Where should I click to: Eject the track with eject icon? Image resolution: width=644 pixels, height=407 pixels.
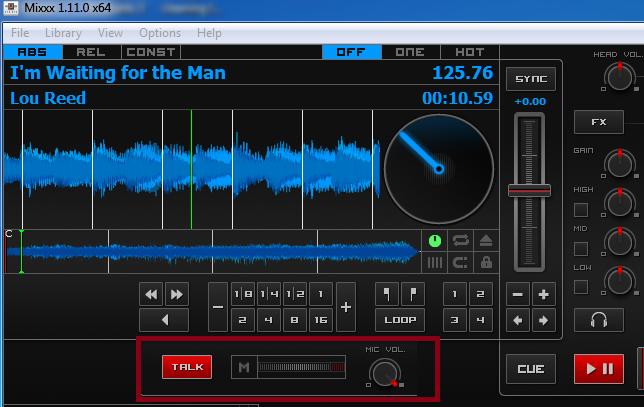pyautogui.click(x=486, y=241)
